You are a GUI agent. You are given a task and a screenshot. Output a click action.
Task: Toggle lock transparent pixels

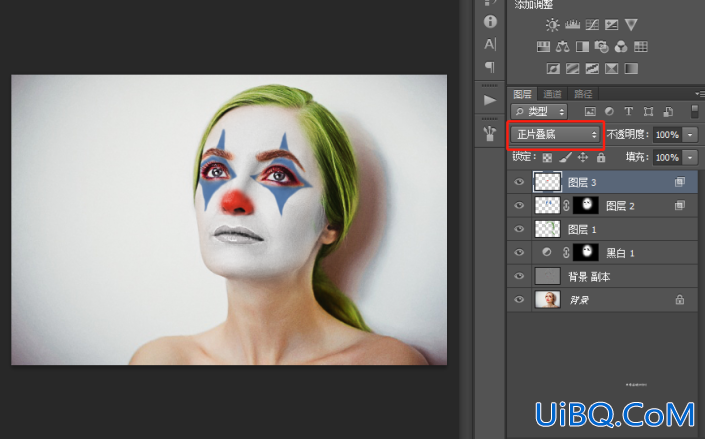coord(547,157)
